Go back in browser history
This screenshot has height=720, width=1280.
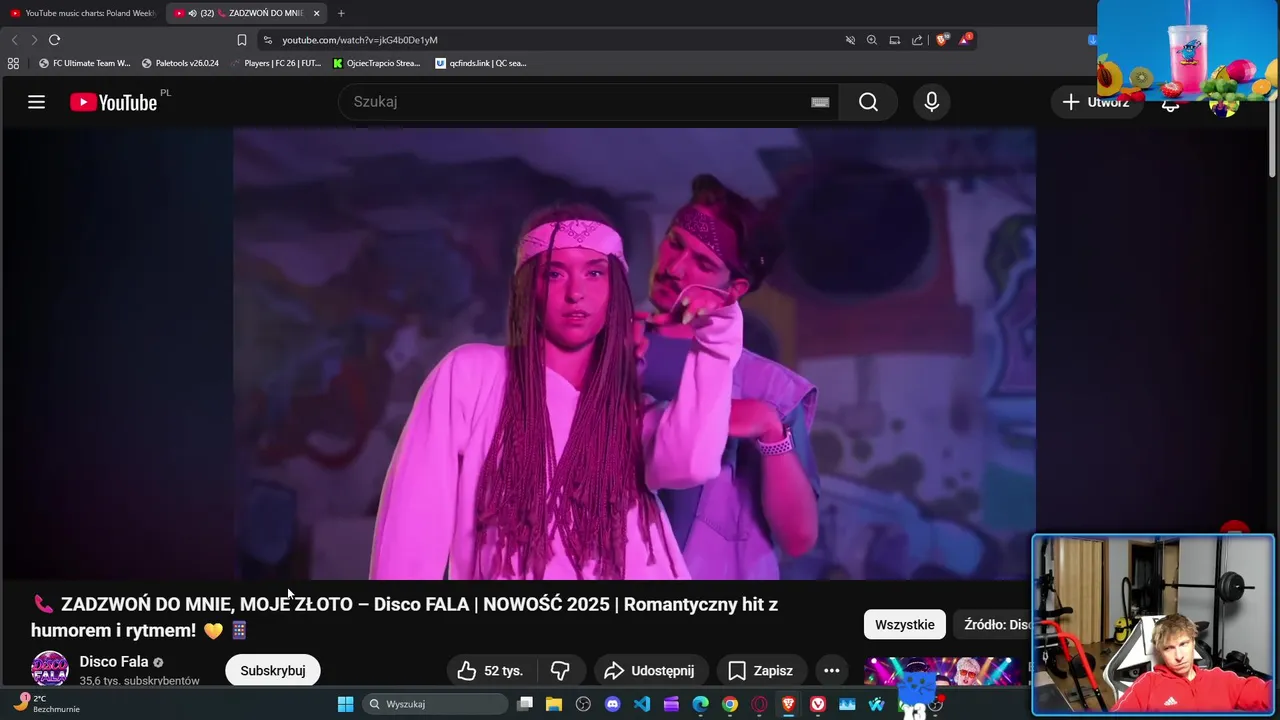pos(14,40)
